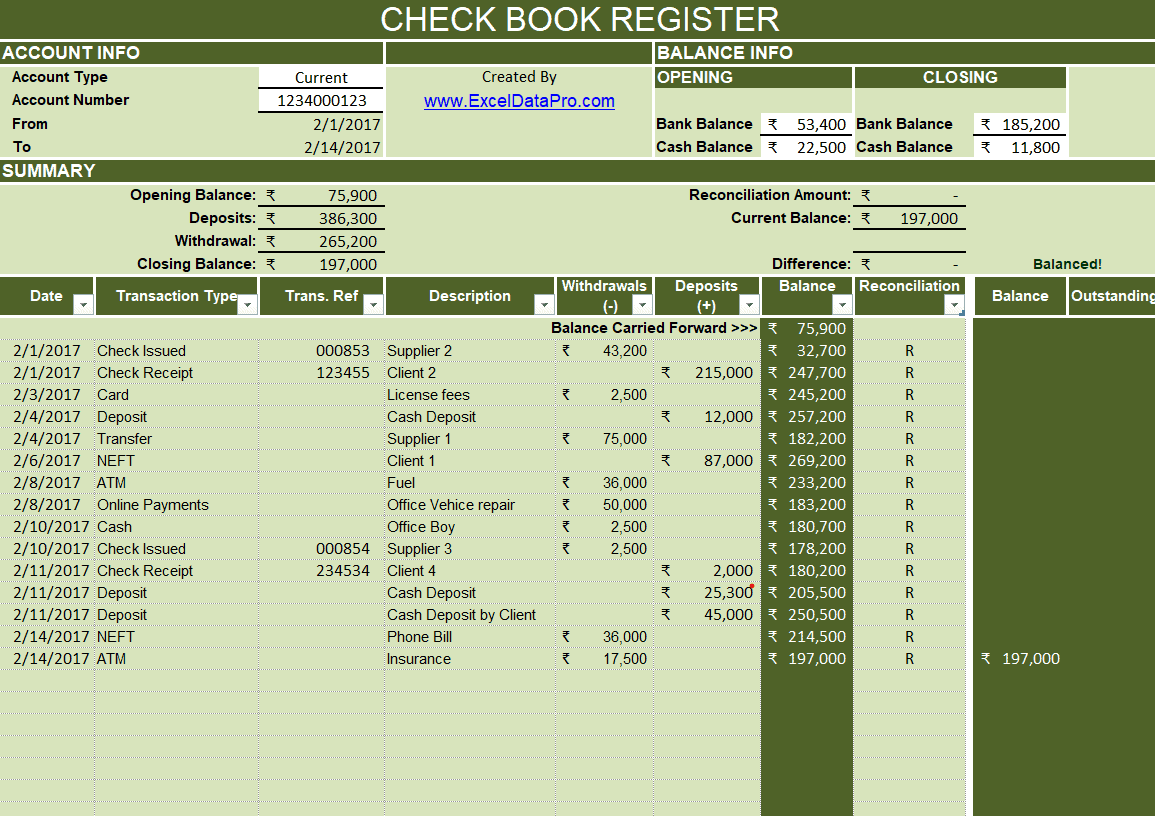Viewport: 1155px width, 816px height.
Task: Open the Description column filter dropdown
Action: pyautogui.click(x=544, y=305)
